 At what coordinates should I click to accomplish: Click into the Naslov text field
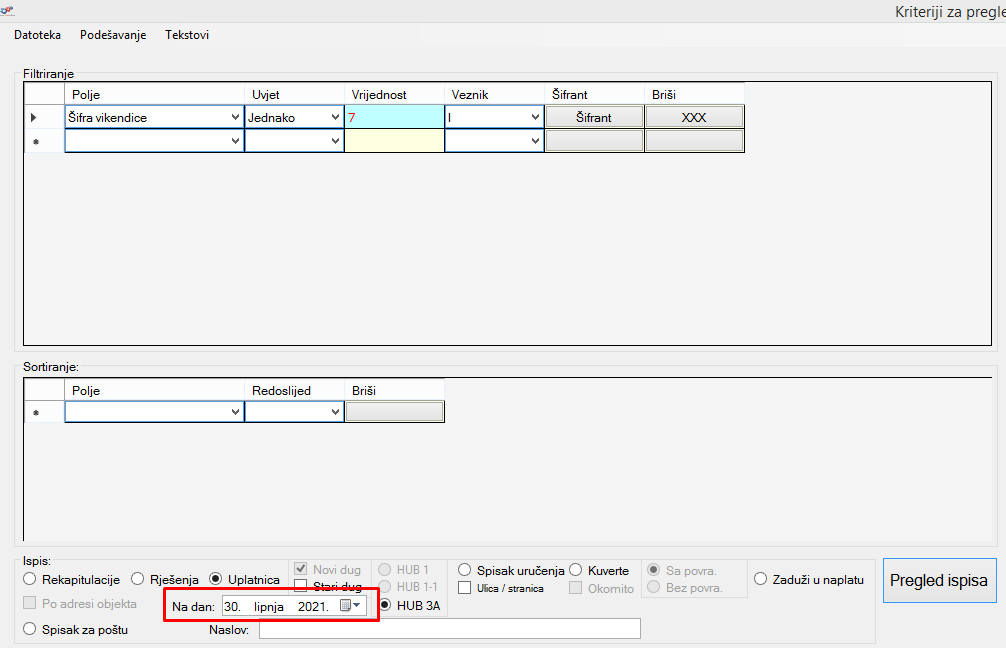(449, 629)
